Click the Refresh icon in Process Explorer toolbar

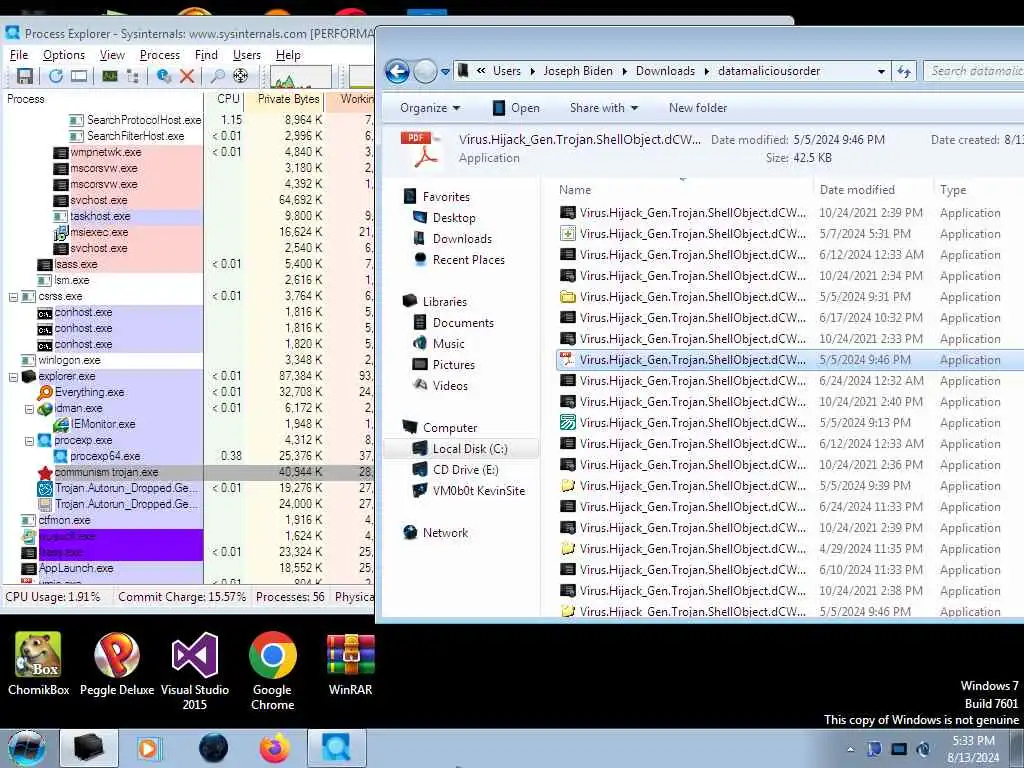(56, 76)
